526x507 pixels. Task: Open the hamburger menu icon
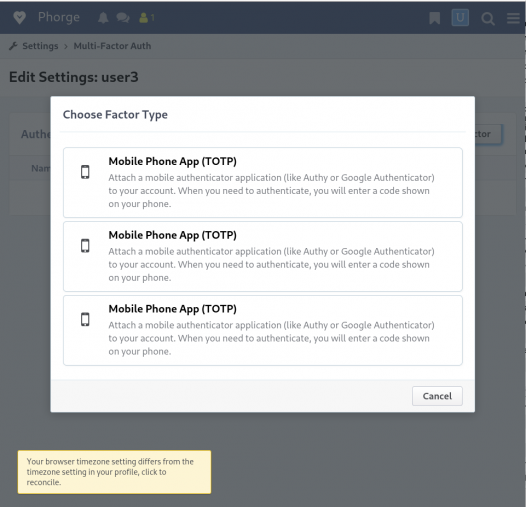pyautogui.click(x=513, y=18)
